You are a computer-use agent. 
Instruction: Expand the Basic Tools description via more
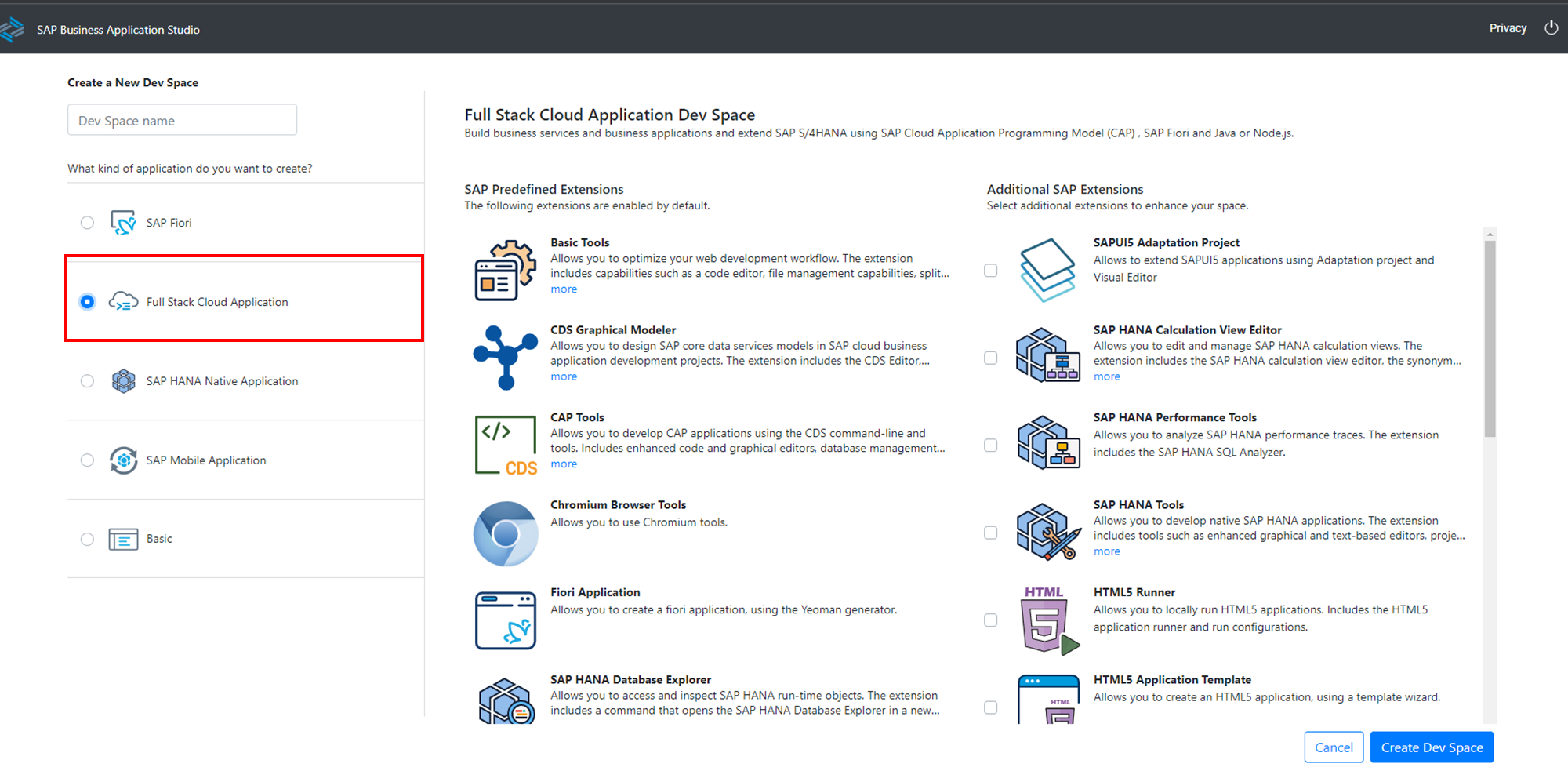[564, 289]
